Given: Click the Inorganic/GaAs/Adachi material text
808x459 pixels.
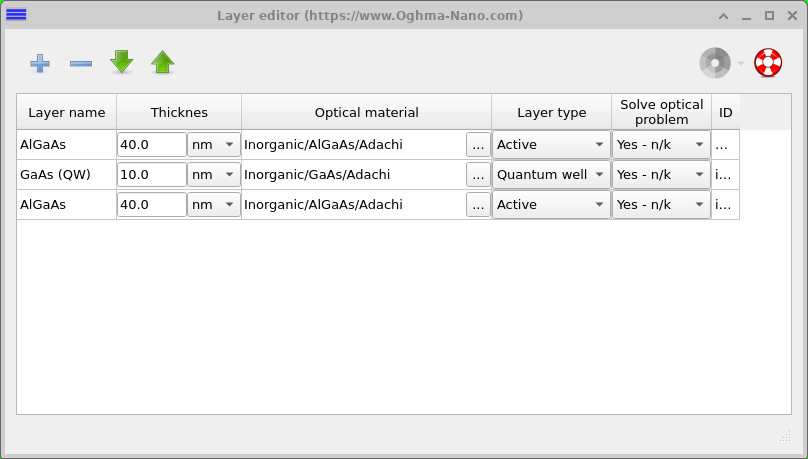Looking at the screenshot, I should [x=317, y=175].
